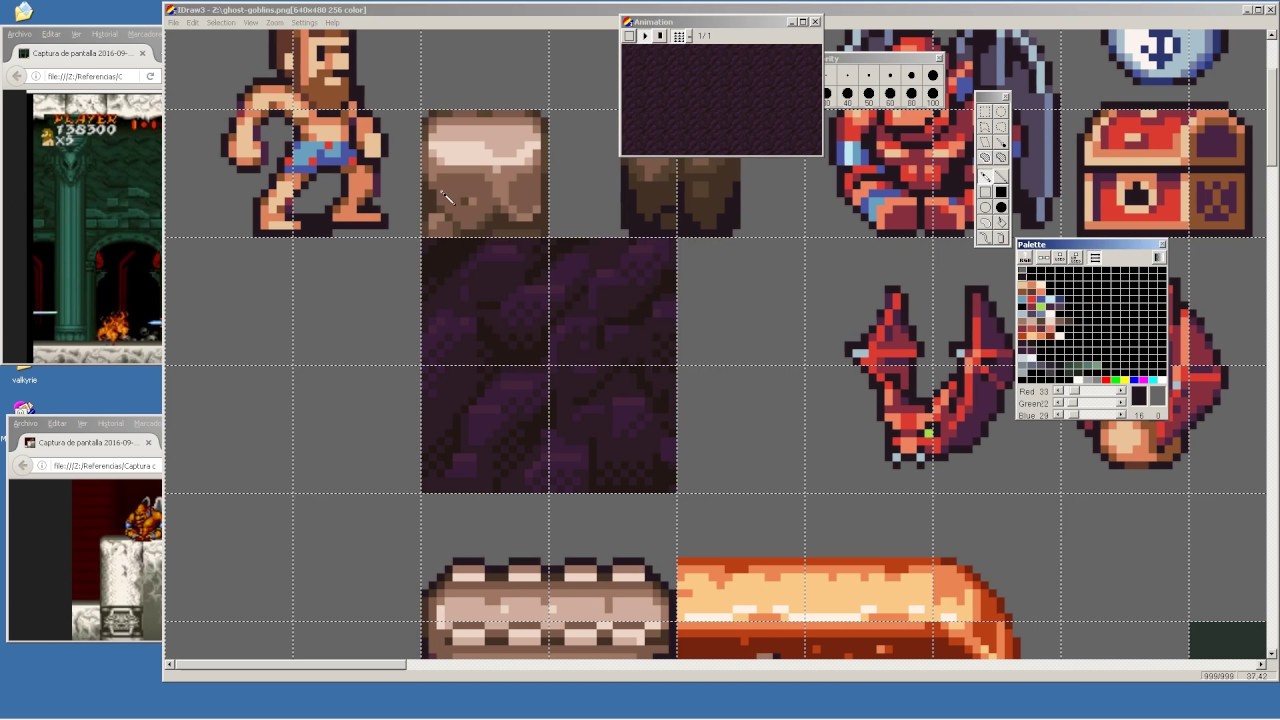The height and width of the screenshot is (720, 1280).
Task: Open the Zoom menu
Action: tap(275, 22)
